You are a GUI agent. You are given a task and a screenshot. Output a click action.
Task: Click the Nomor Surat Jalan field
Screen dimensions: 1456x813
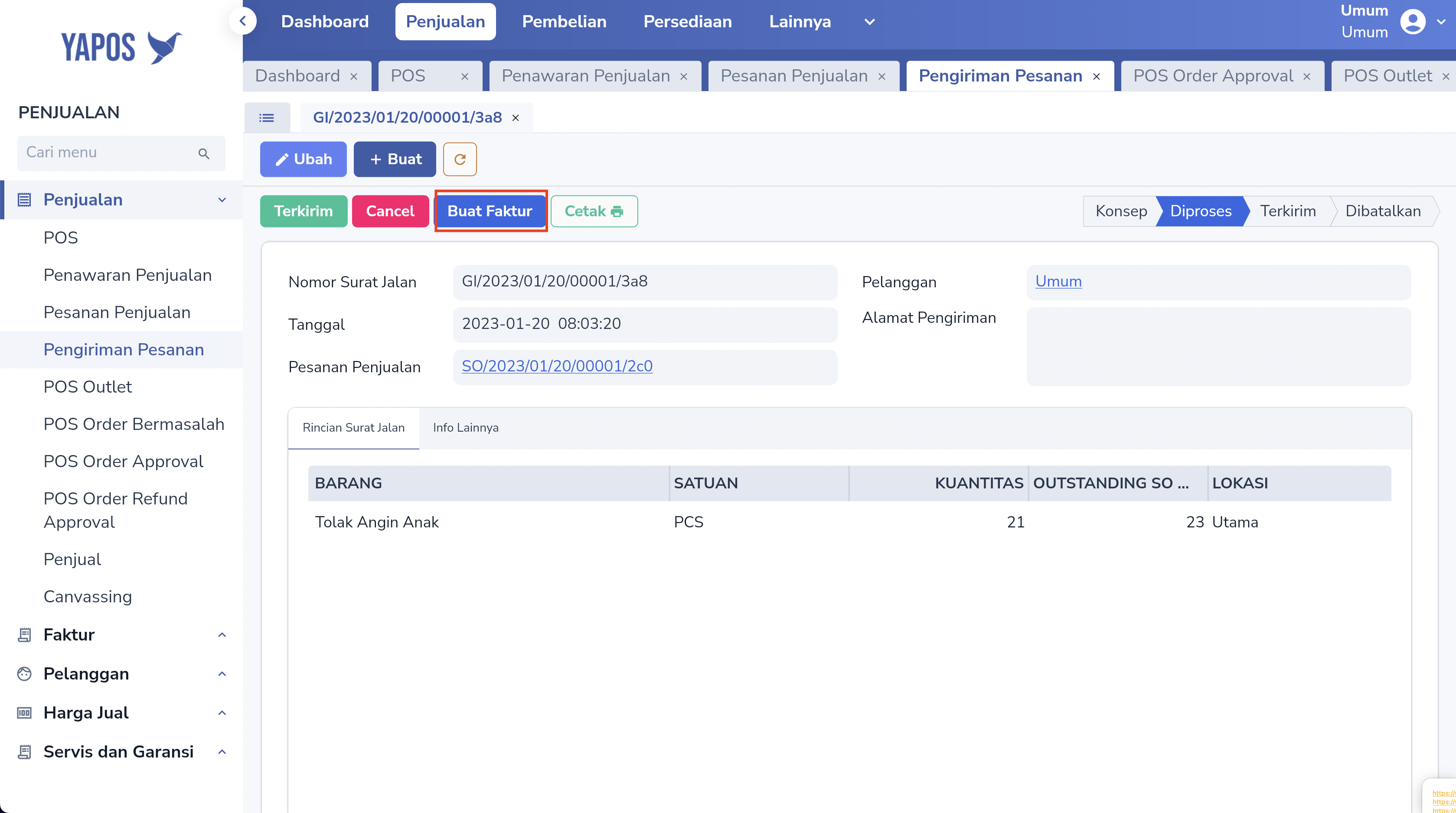[645, 282]
